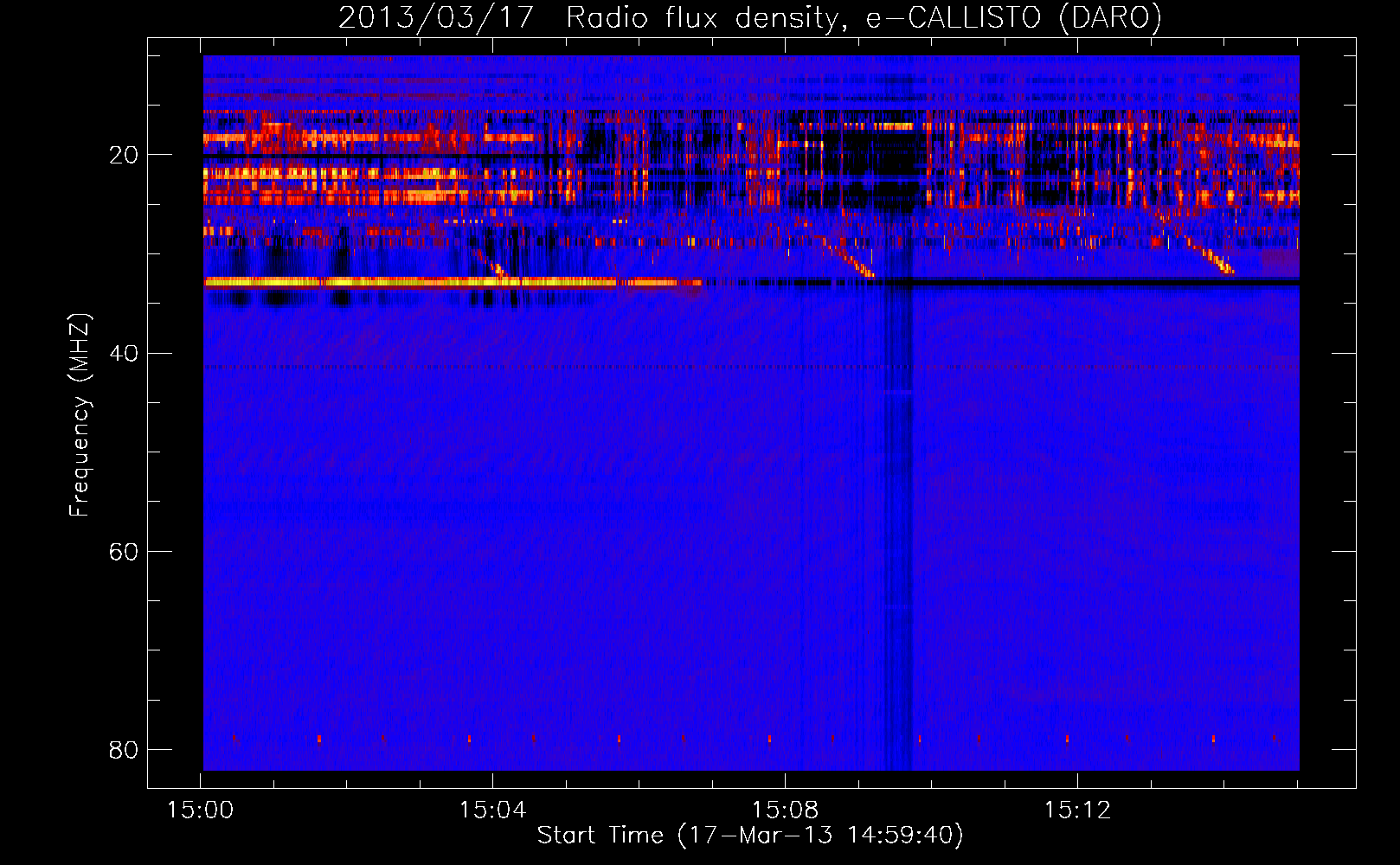Click the 20 frequency tick label
Viewport: 1400px width, 865px height.
click(x=123, y=155)
